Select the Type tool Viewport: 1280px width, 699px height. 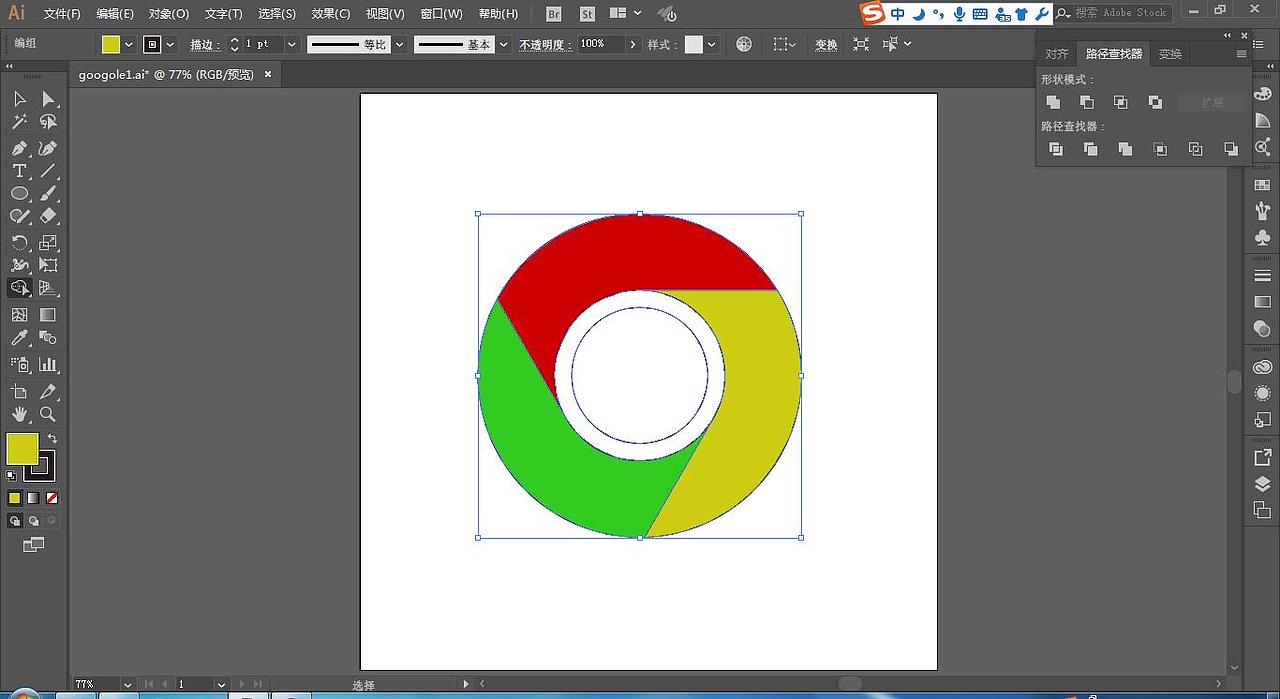click(x=18, y=170)
